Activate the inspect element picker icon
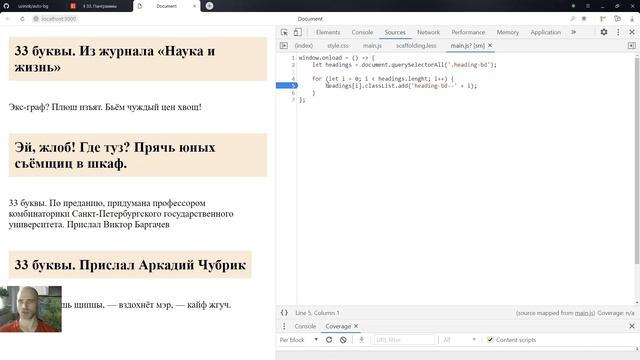 284,32
